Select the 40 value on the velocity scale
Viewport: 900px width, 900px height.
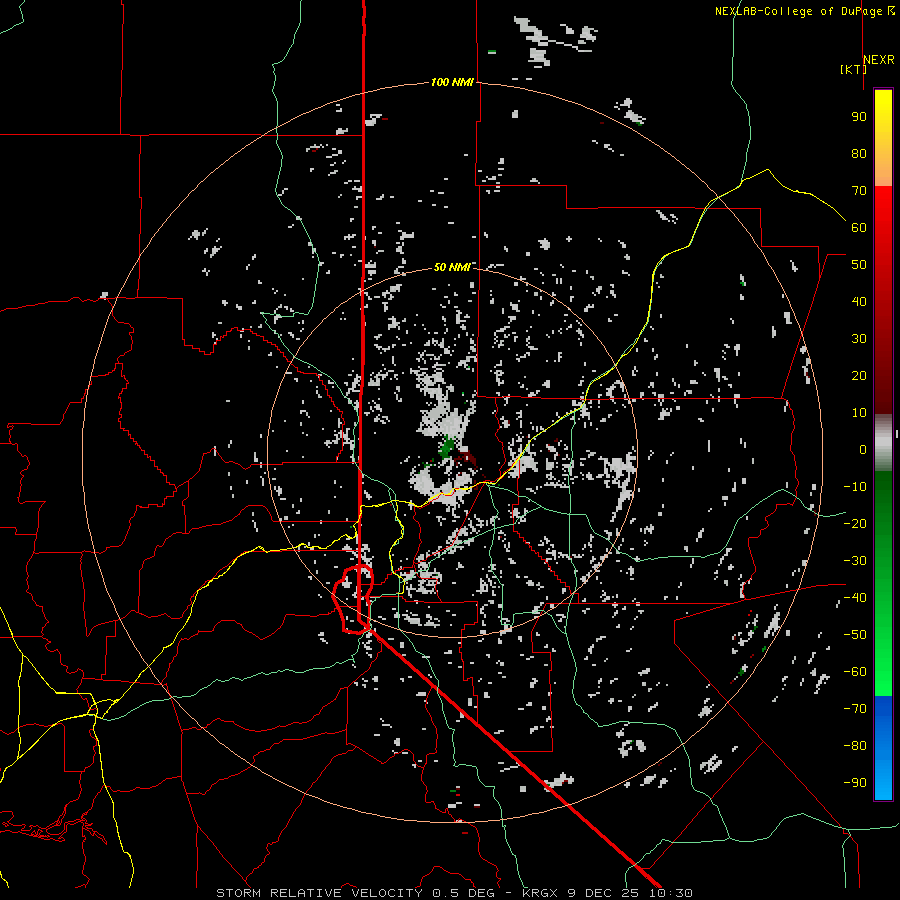[x=859, y=302]
